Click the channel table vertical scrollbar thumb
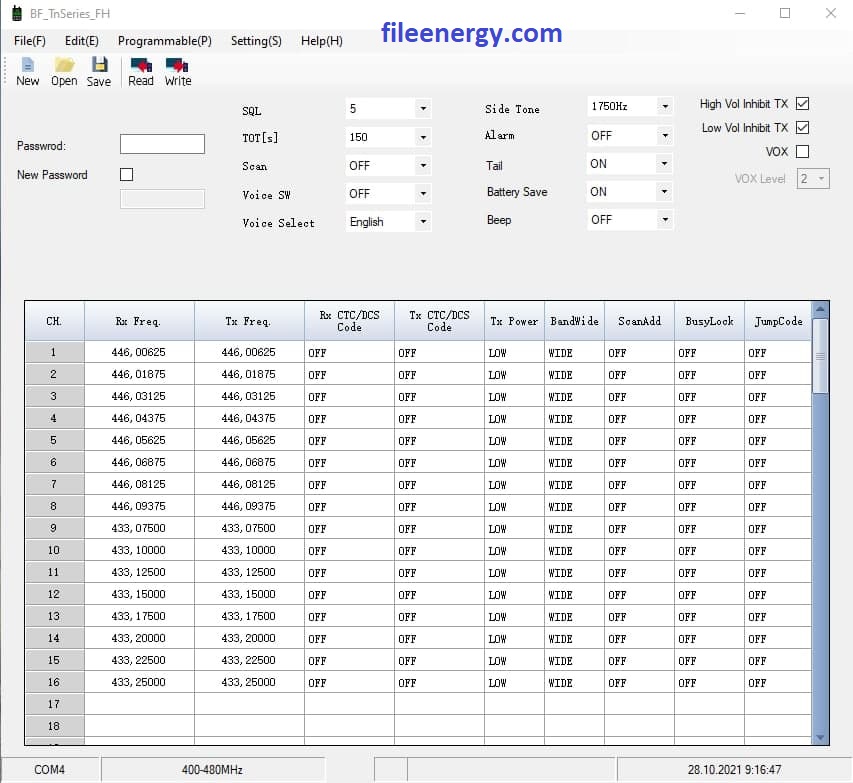Image resolution: width=853 pixels, height=783 pixels. click(820, 356)
